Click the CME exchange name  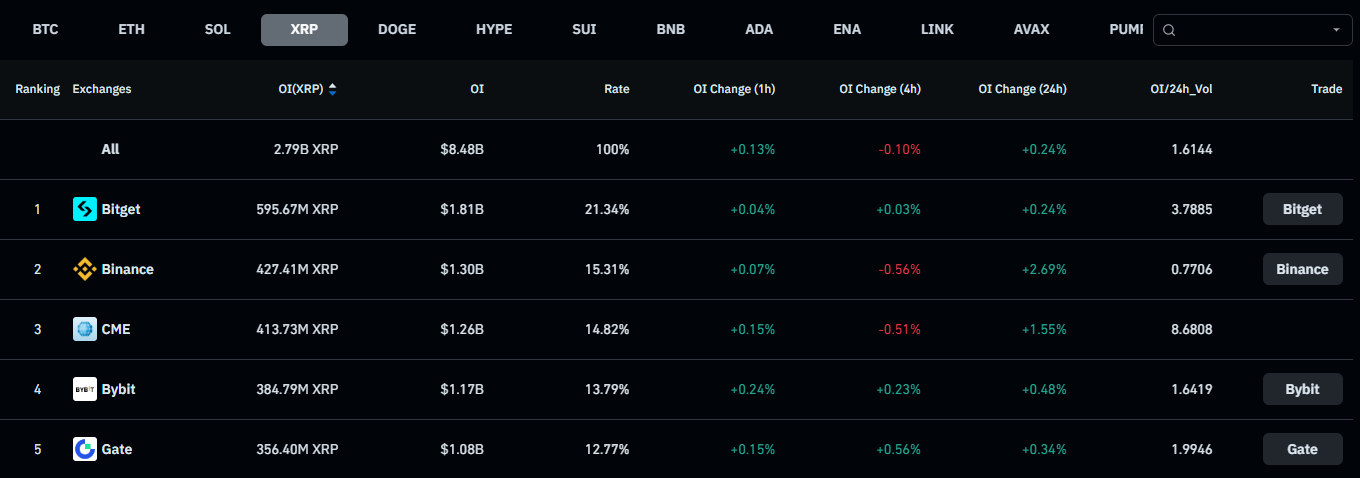116,329
